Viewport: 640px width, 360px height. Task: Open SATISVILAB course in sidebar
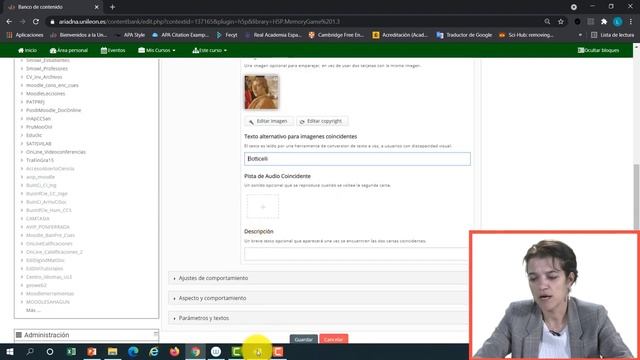pos(39,144)
